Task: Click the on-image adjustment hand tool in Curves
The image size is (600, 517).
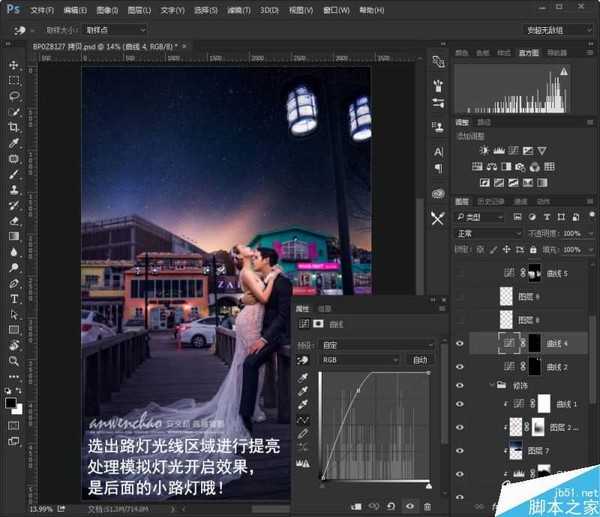Action: tap(303, 359)
